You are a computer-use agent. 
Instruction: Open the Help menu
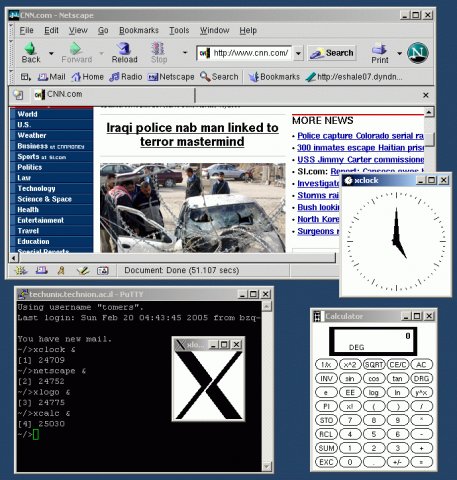[248, 30]
